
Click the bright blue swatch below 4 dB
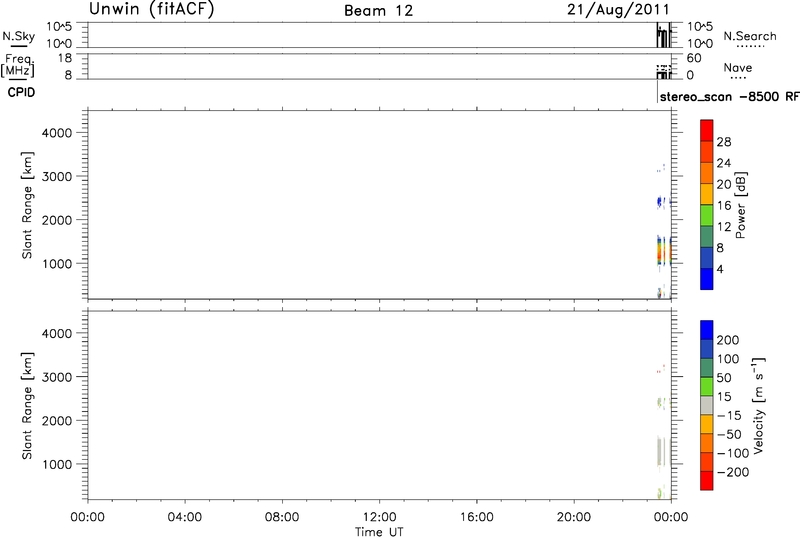(x=707, y=279)
